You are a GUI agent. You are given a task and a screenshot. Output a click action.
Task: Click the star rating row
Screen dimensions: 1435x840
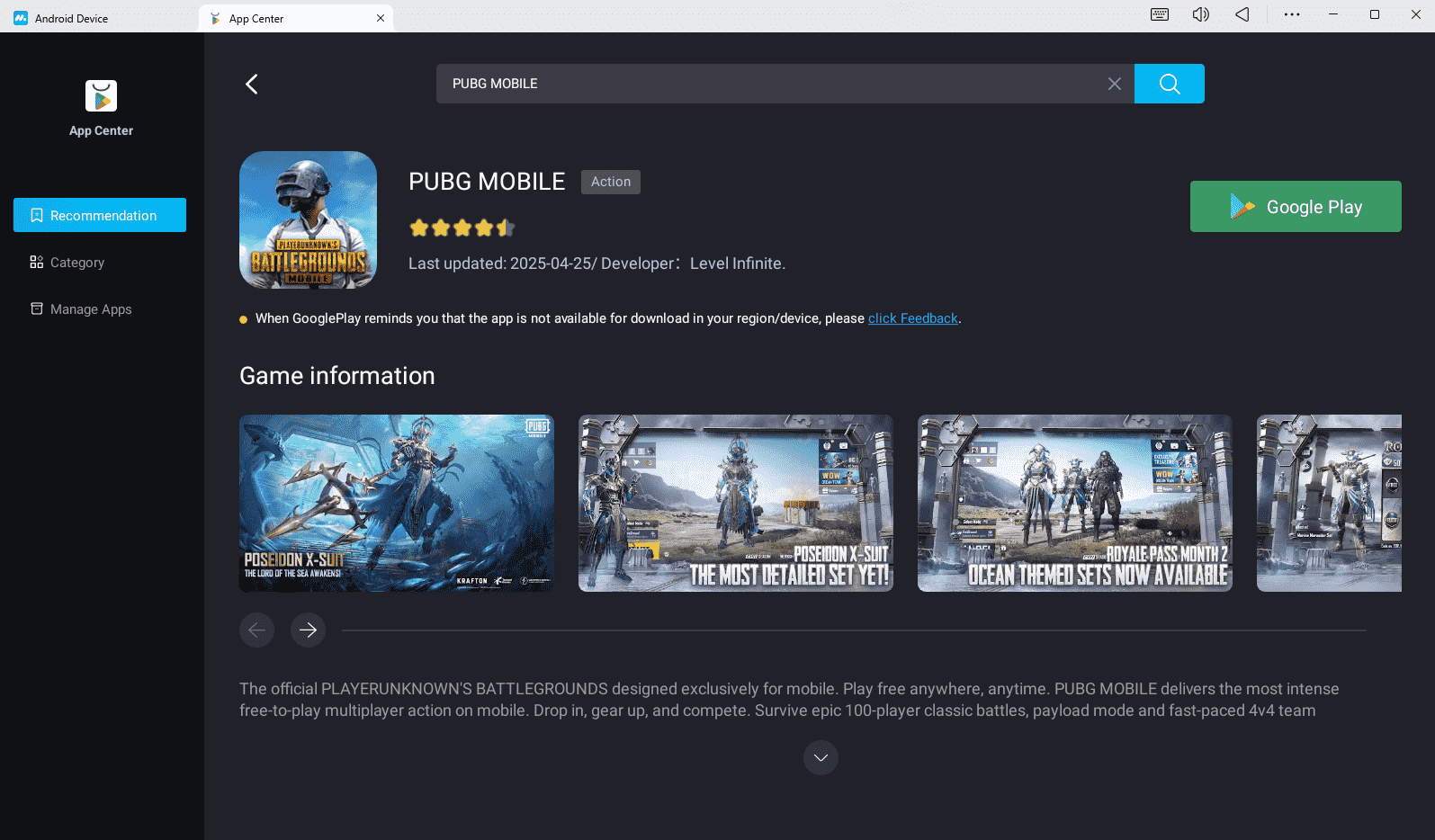tap(462, 228)
